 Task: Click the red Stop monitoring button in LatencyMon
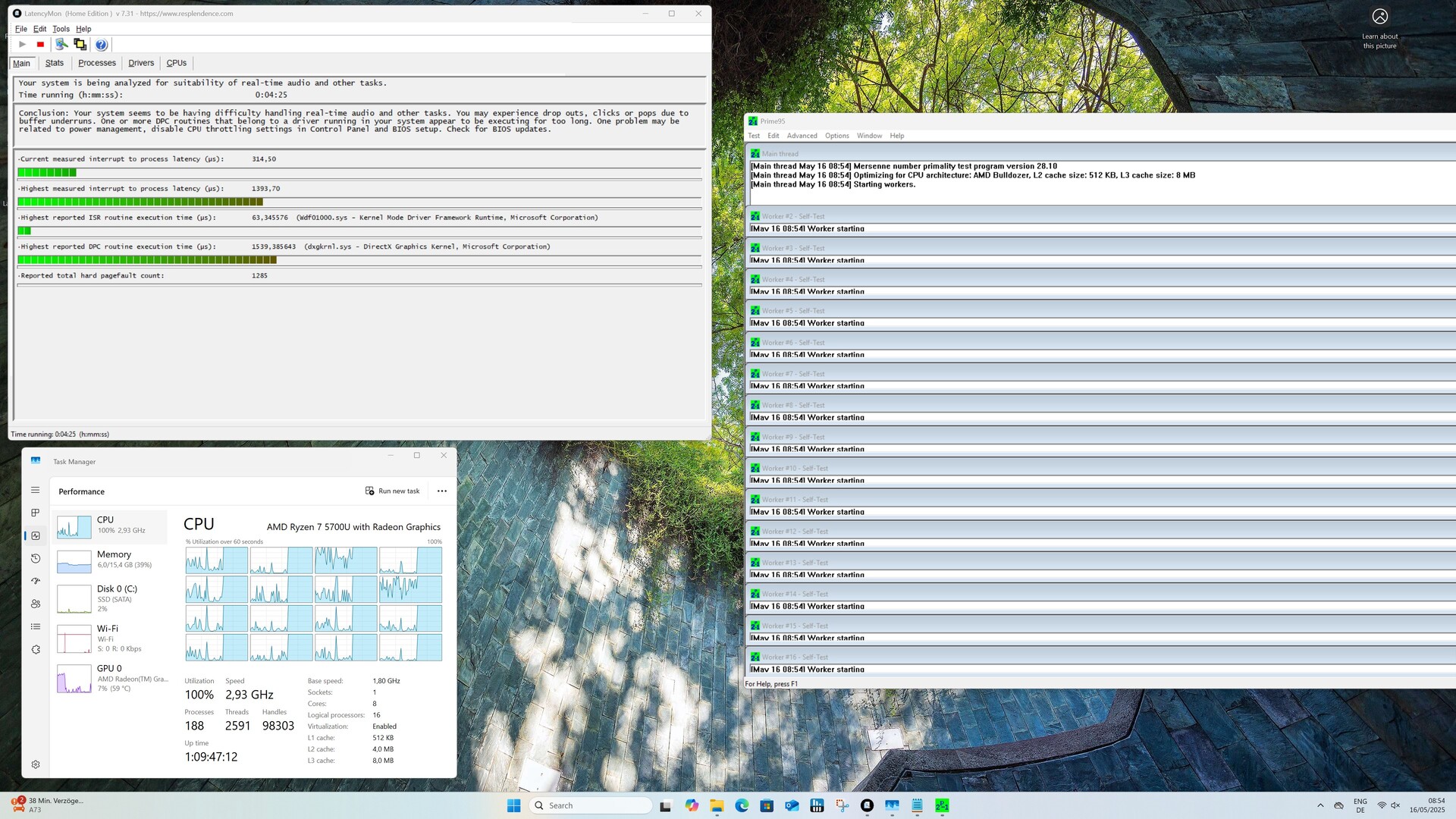click(41, 45)
